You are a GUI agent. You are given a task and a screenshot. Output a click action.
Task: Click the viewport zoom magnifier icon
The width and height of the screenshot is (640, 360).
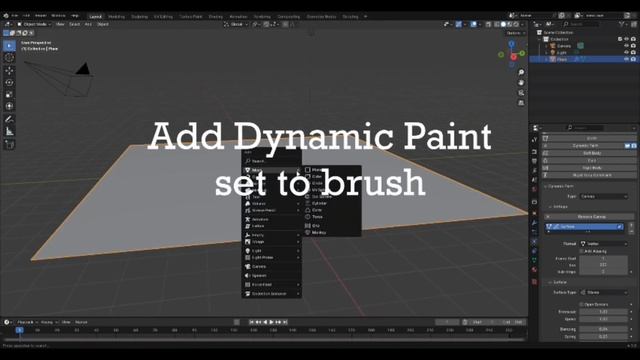coord(521,72)
